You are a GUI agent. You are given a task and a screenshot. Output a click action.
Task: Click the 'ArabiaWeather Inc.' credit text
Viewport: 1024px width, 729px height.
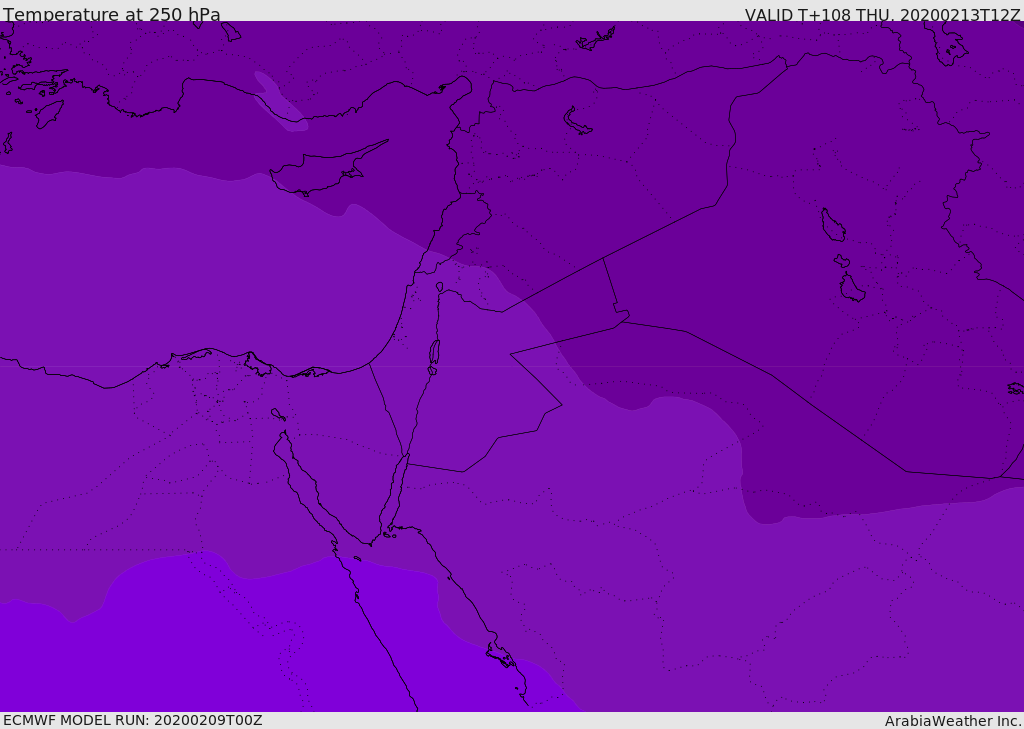click(x=953, y=721)
